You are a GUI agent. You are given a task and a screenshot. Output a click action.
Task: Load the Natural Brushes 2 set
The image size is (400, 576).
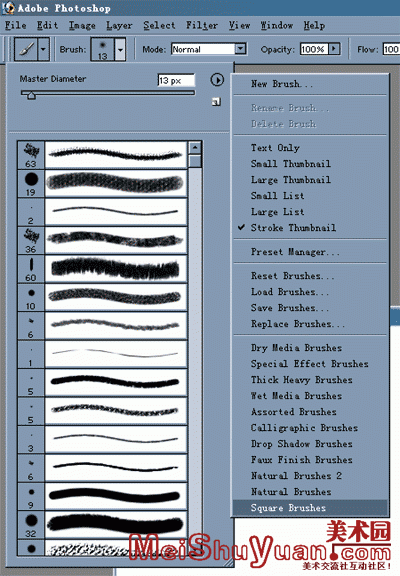(311, 475)
